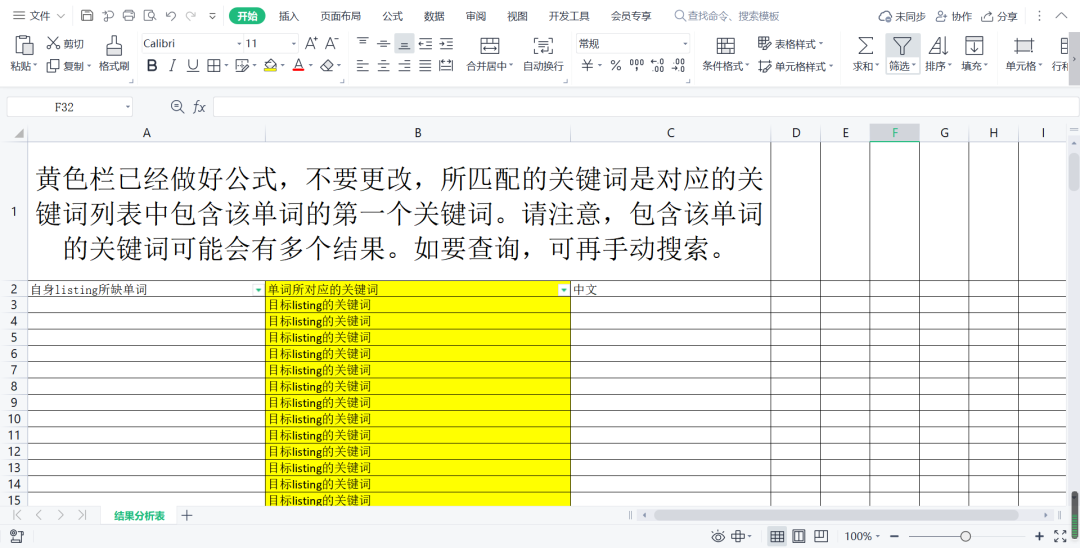Toggle bold formatting

(152, 65)
